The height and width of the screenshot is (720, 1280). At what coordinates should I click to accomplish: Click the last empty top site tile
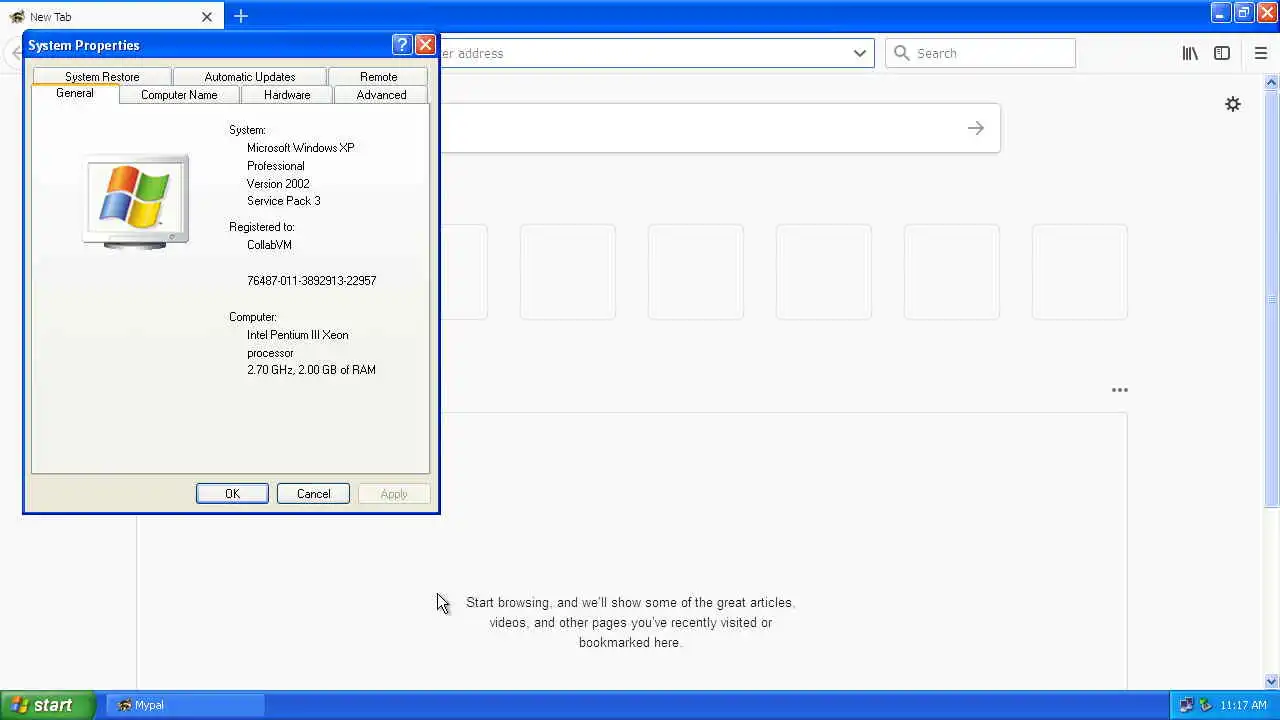(x=1079, y=272)
